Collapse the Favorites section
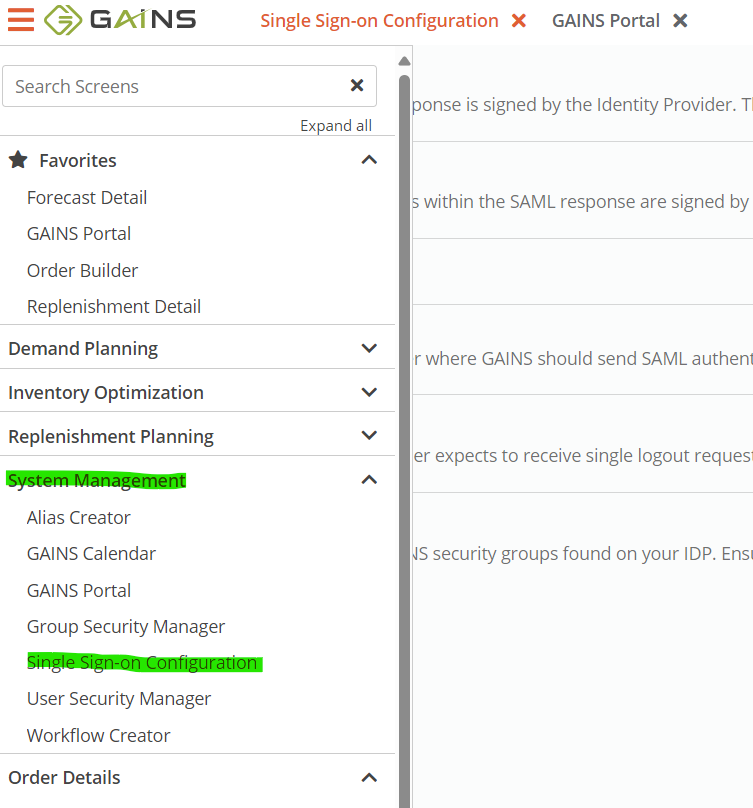The width and height of the screenshot is (753, 808). point(369,160)
